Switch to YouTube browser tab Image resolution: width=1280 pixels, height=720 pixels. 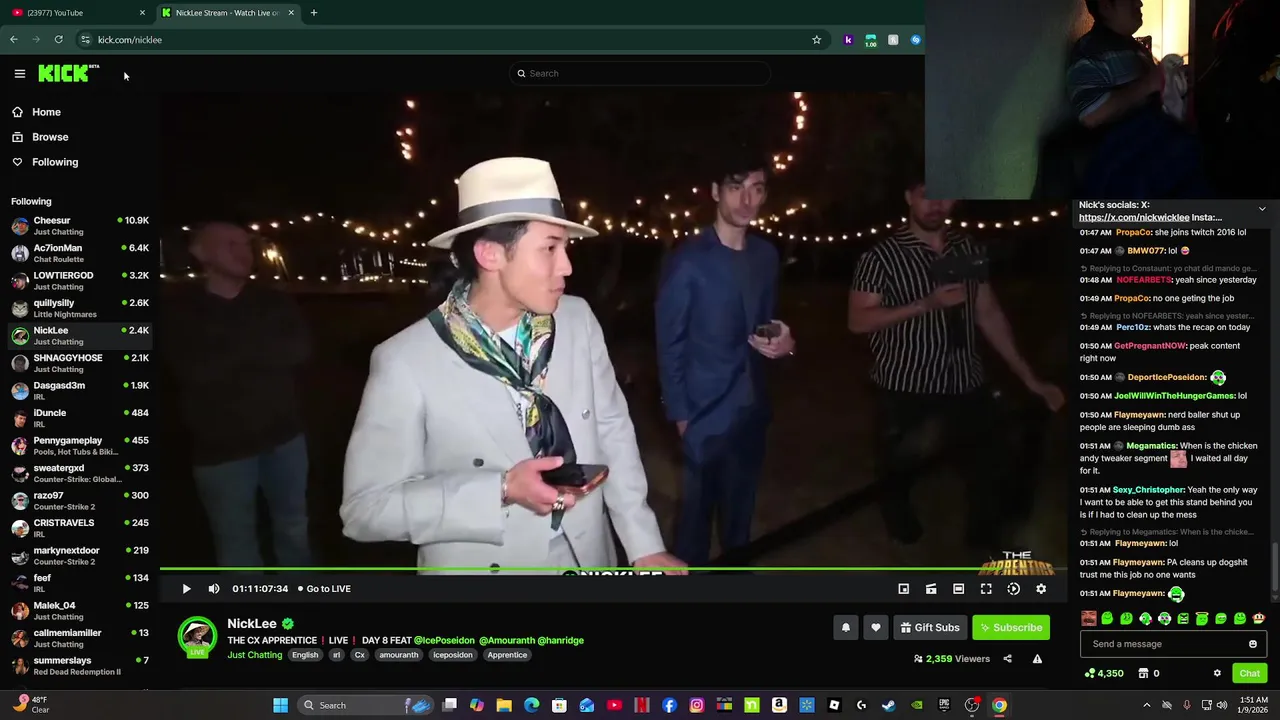(76, 13)
